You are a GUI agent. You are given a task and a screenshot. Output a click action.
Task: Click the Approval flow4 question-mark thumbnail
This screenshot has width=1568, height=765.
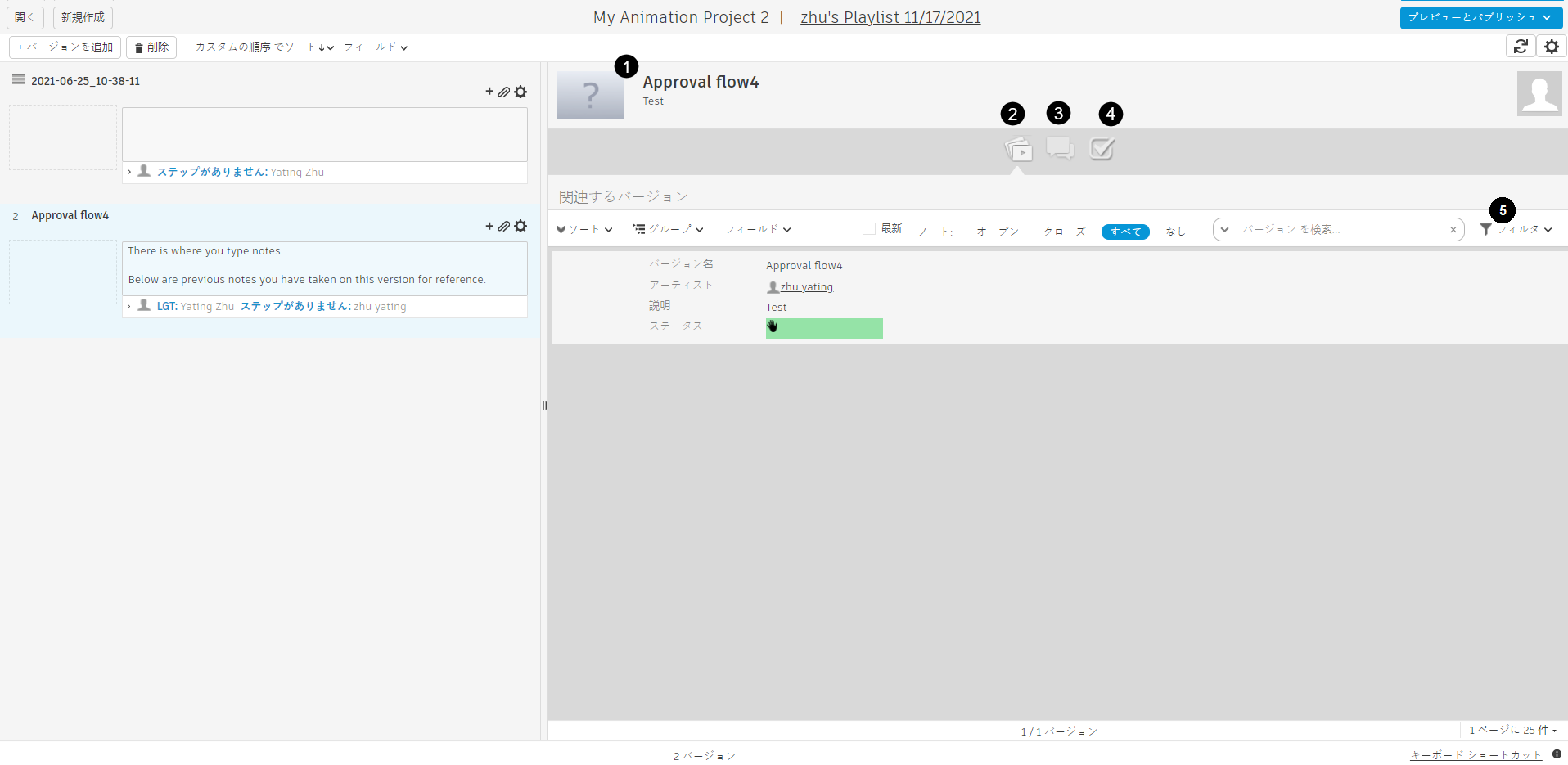click(591, 95)
